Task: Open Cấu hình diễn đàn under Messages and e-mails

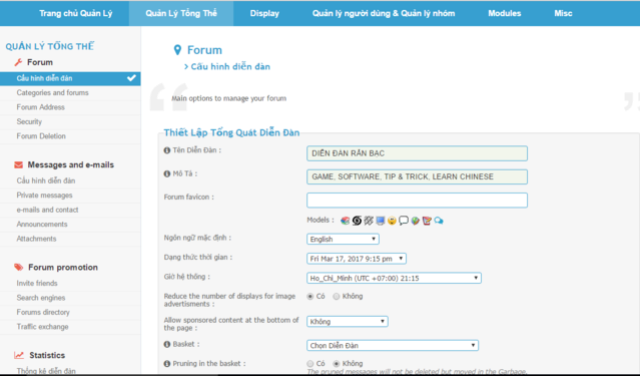Action: tap(46, 180)
